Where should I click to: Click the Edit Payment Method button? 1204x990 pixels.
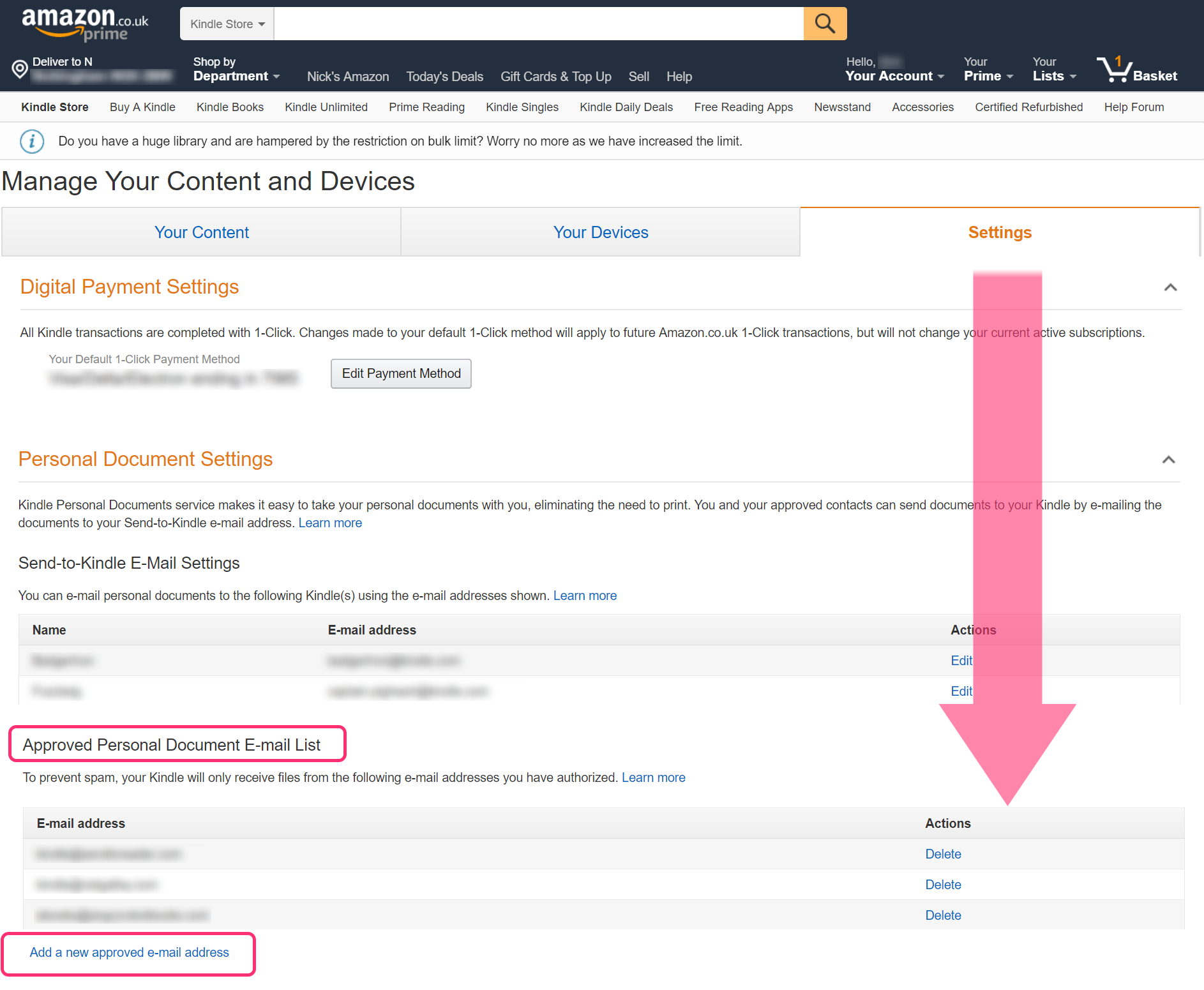click(x=401, y=373)
